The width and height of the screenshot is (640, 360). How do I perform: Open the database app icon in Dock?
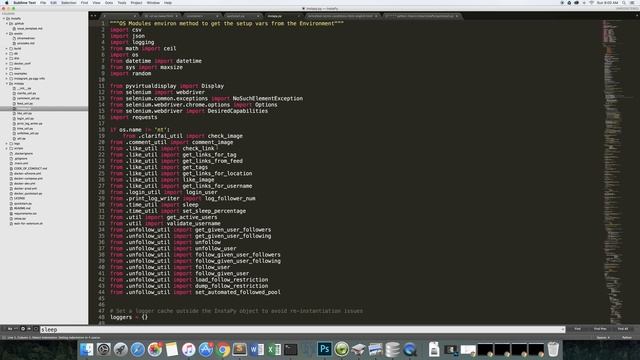393,349
